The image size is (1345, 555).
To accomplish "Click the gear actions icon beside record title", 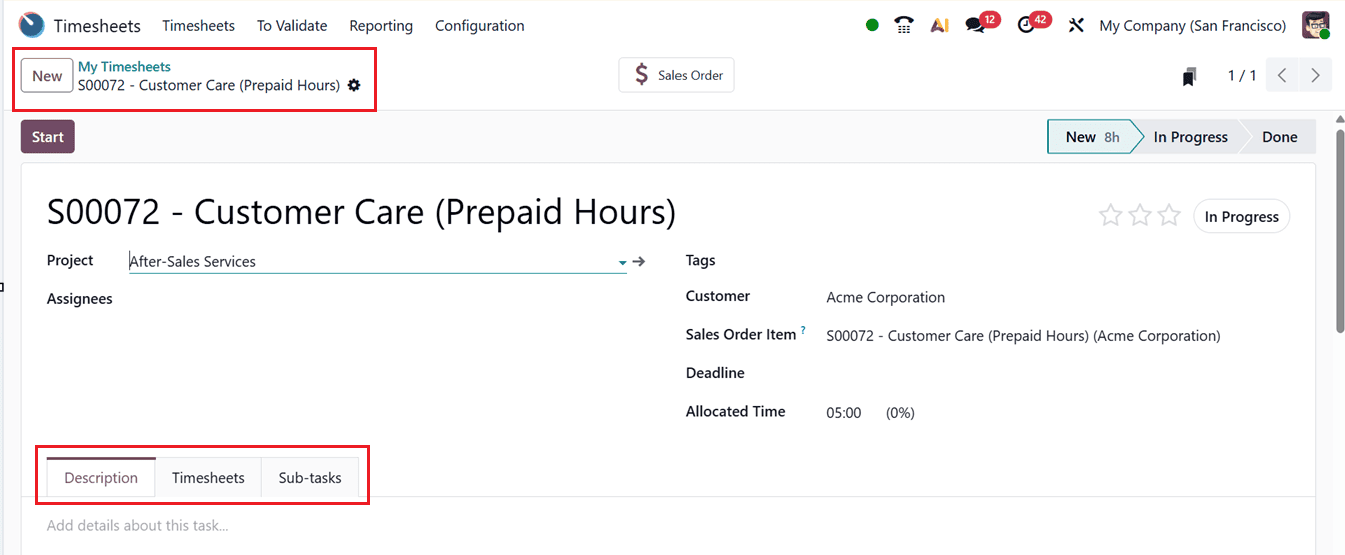I will (354, 86).
